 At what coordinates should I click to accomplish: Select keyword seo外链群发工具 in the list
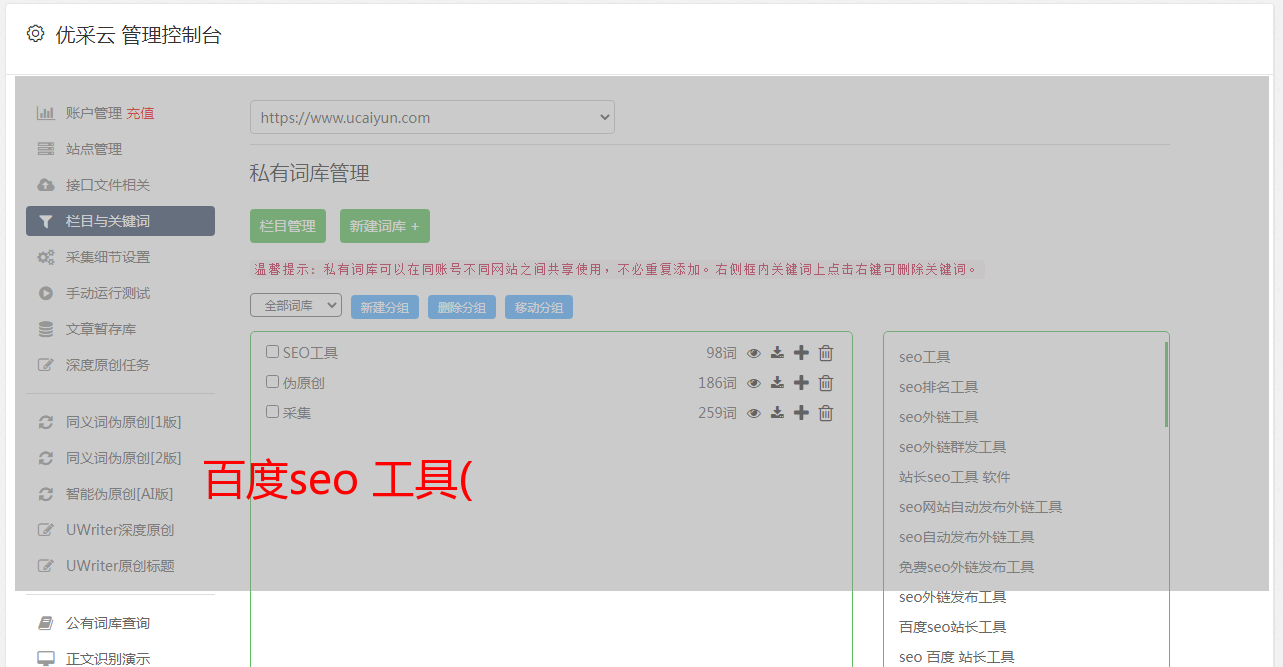pyautogui.click(x=952, y=447)
